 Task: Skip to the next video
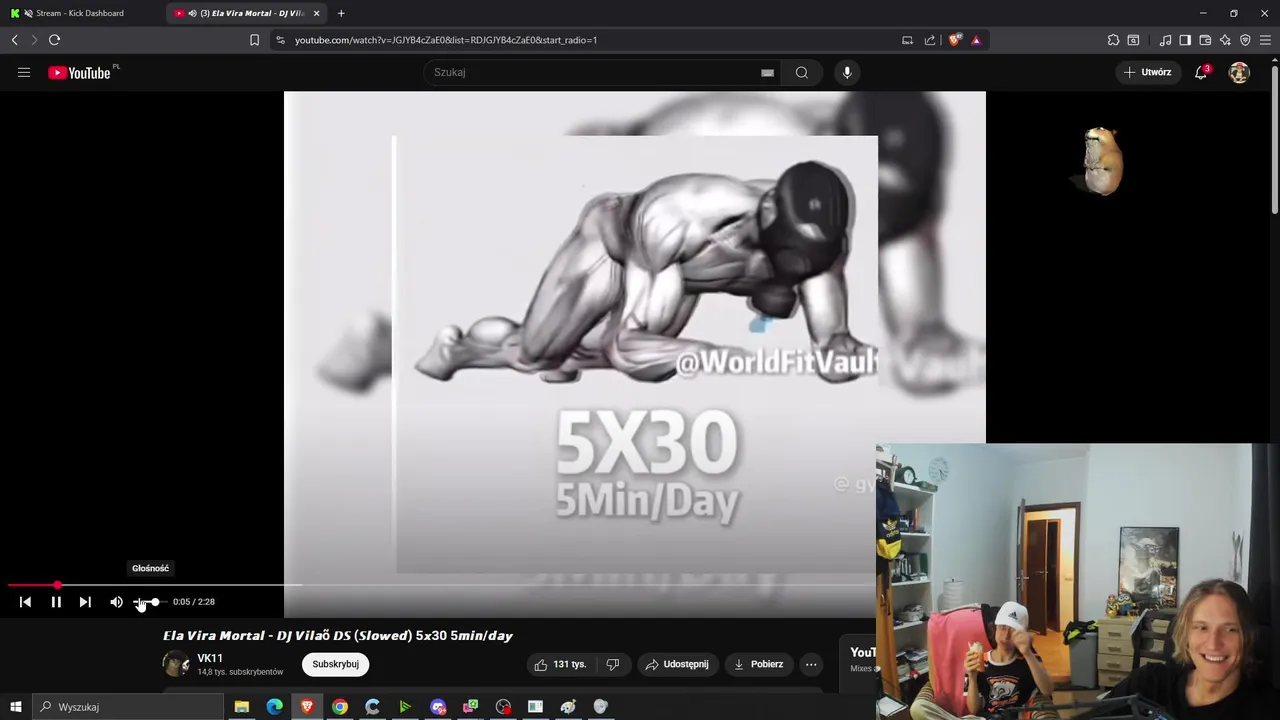pos(85,602)
